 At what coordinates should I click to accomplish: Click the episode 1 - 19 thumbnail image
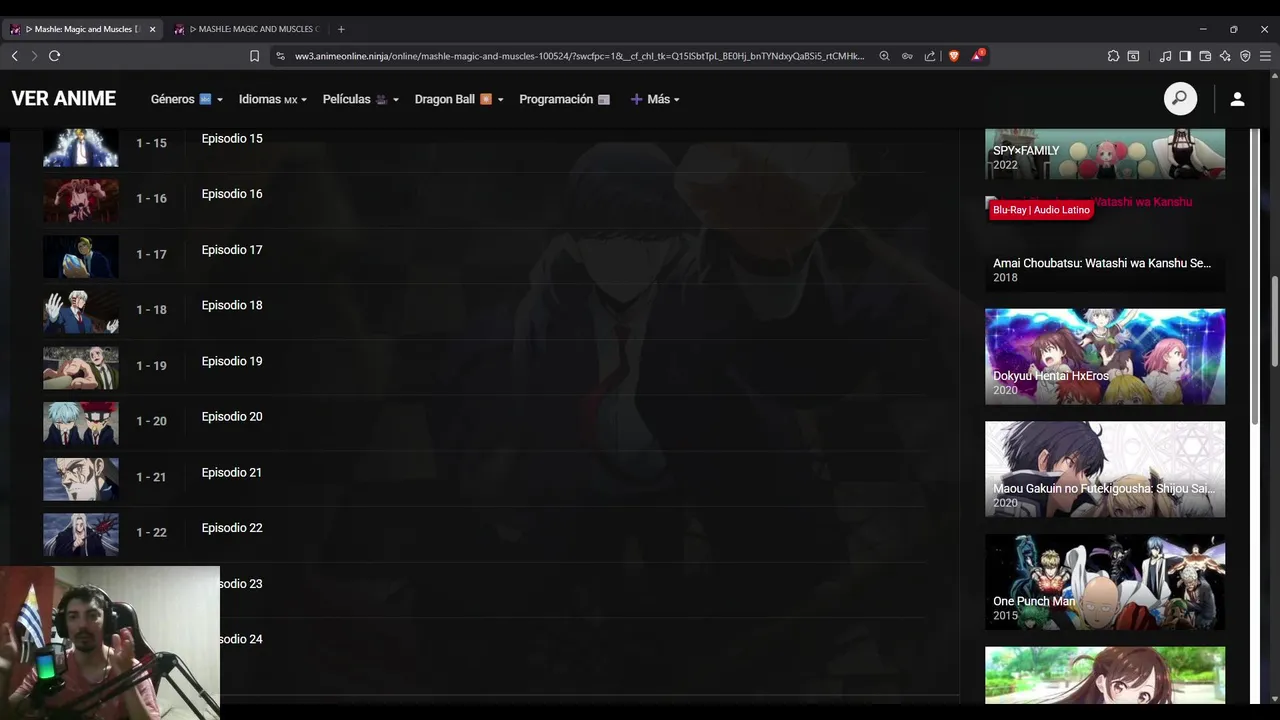click(81, 368)
